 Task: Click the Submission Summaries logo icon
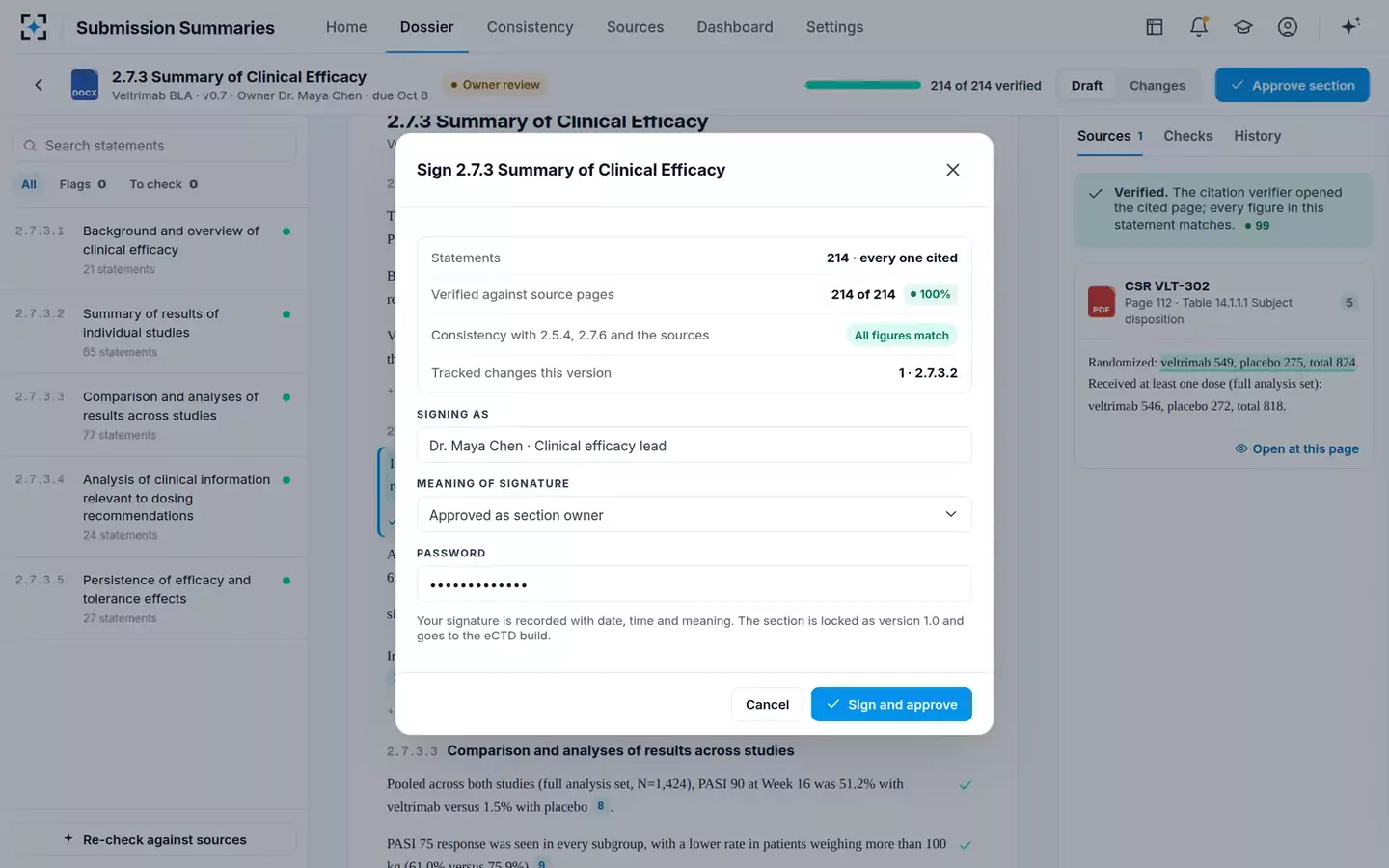point(34,27)
